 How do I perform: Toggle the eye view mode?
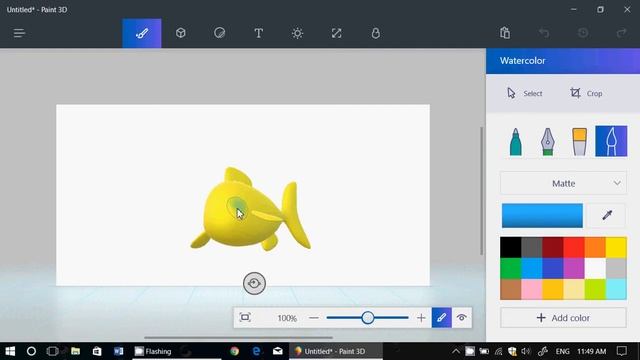point(462,318)
